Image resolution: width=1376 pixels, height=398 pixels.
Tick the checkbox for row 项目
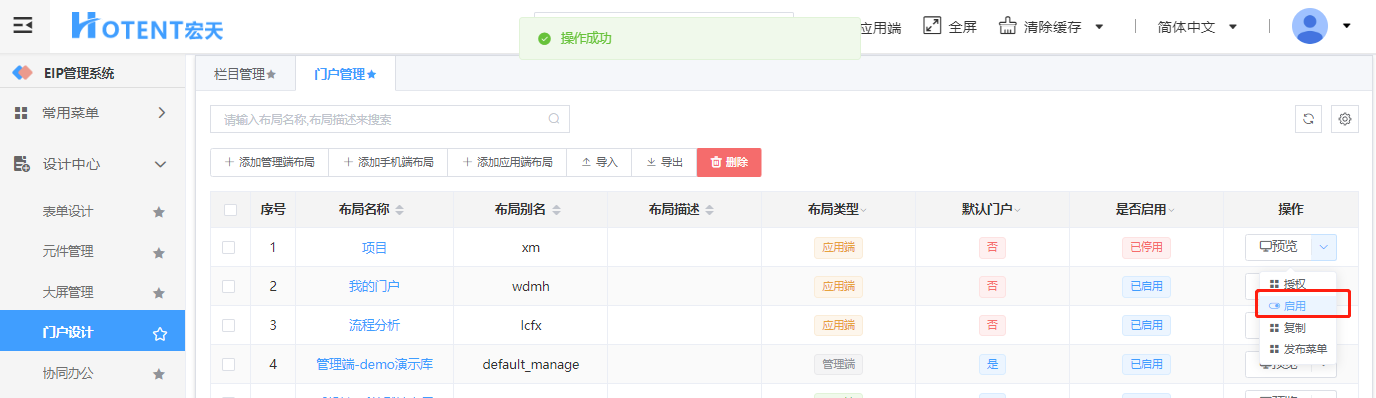230,247
